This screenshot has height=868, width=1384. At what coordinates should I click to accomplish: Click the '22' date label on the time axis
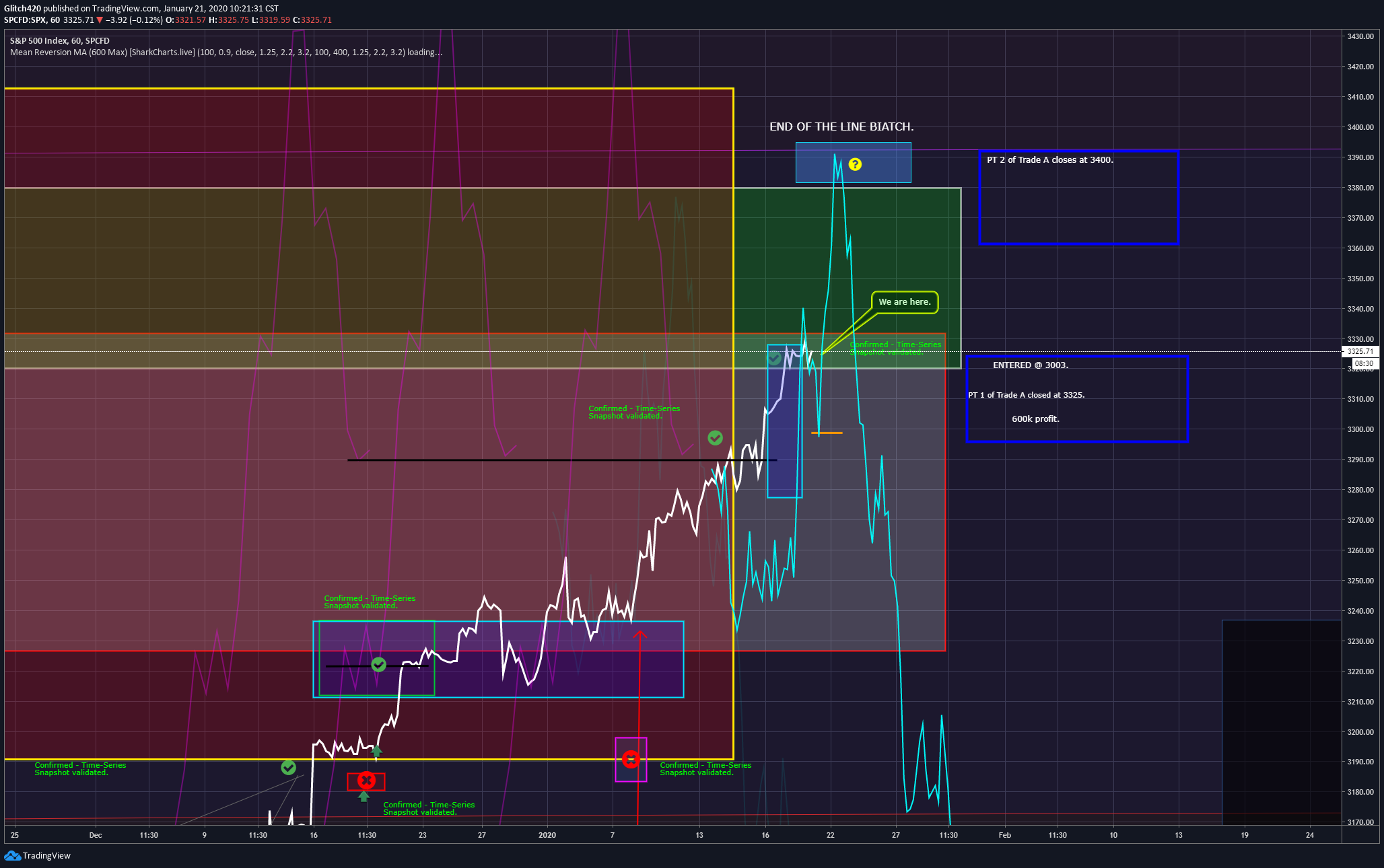click(831, 835)
